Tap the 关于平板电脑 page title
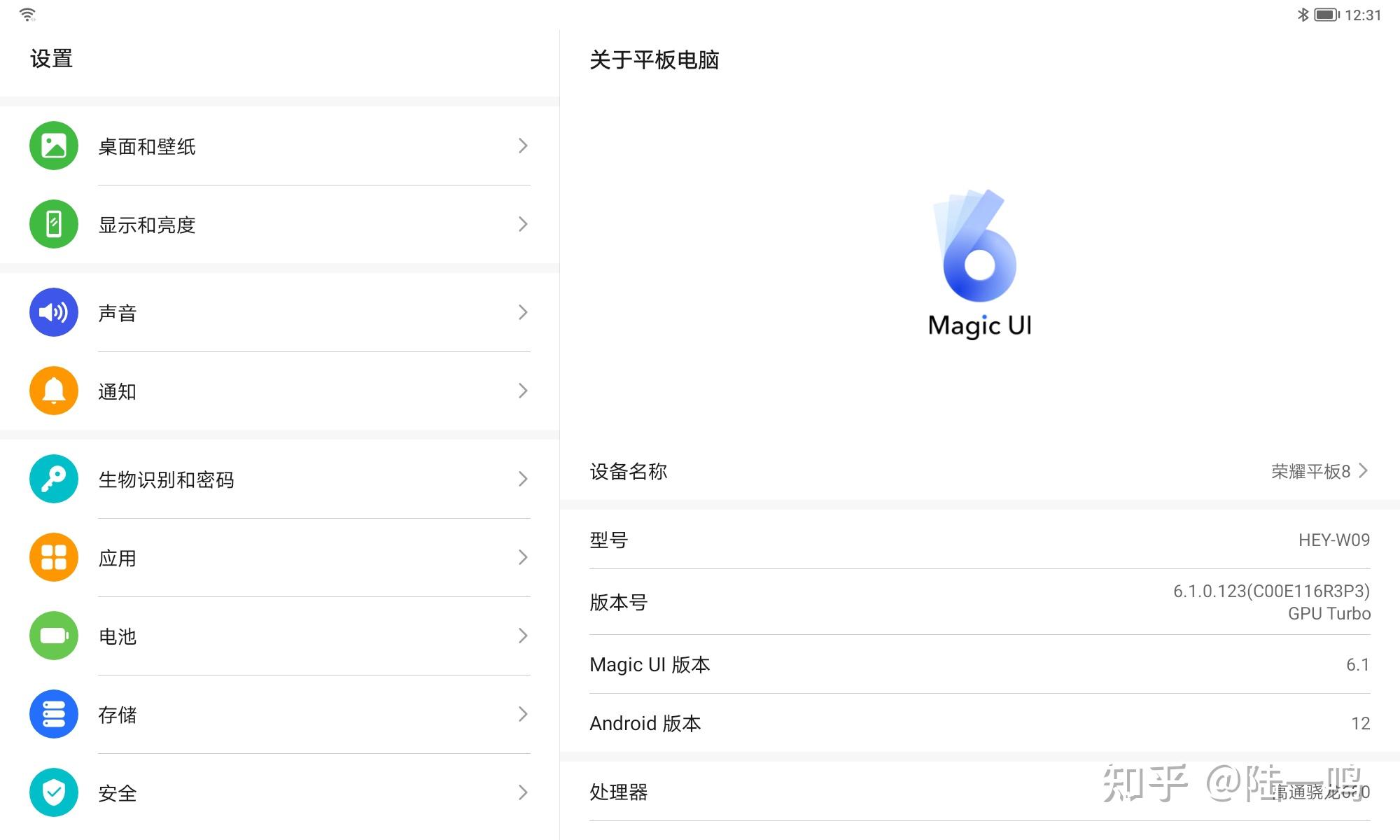 [654, 59]
